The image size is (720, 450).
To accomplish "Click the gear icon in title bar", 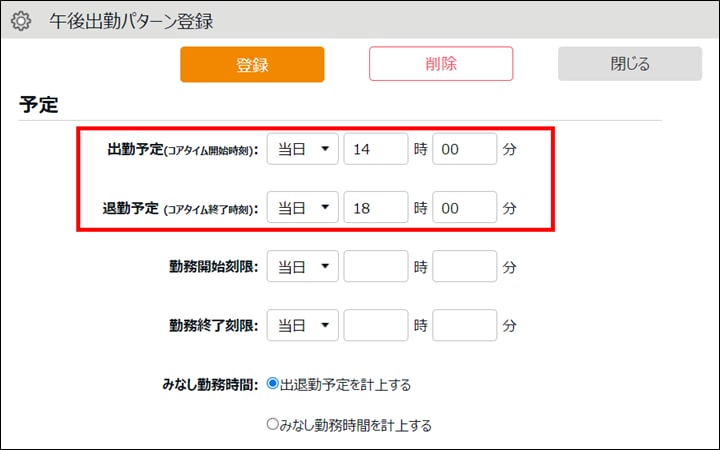I will click(x=20, y=21).
